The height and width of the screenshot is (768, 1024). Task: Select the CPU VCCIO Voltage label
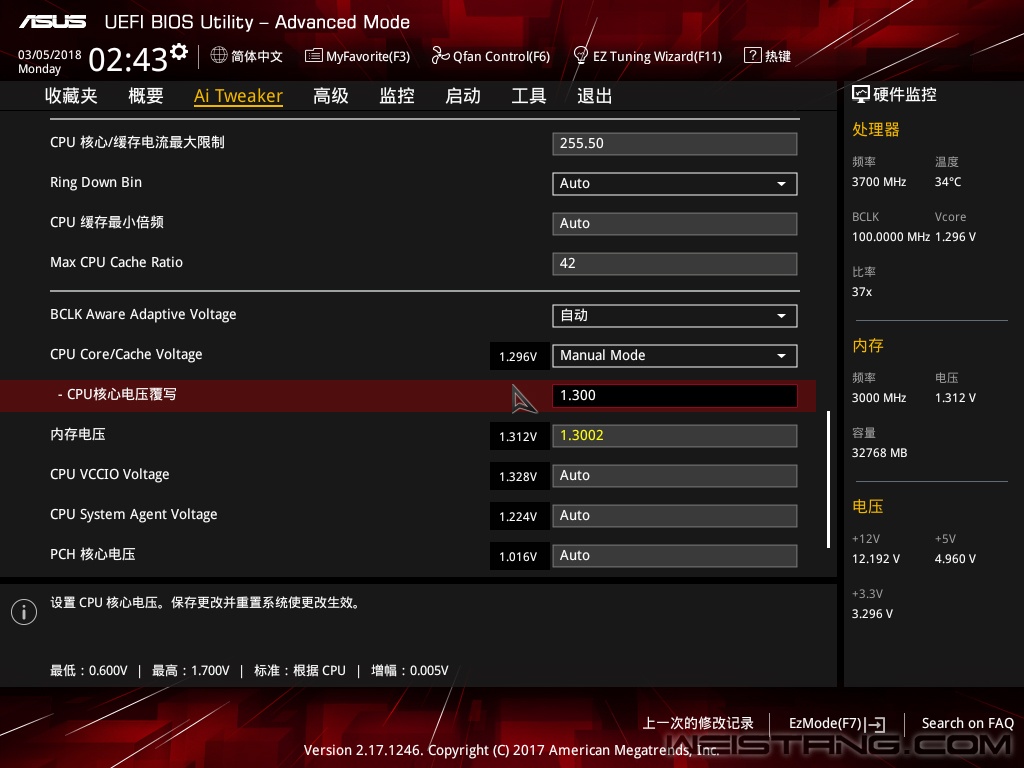pos(110,474)
